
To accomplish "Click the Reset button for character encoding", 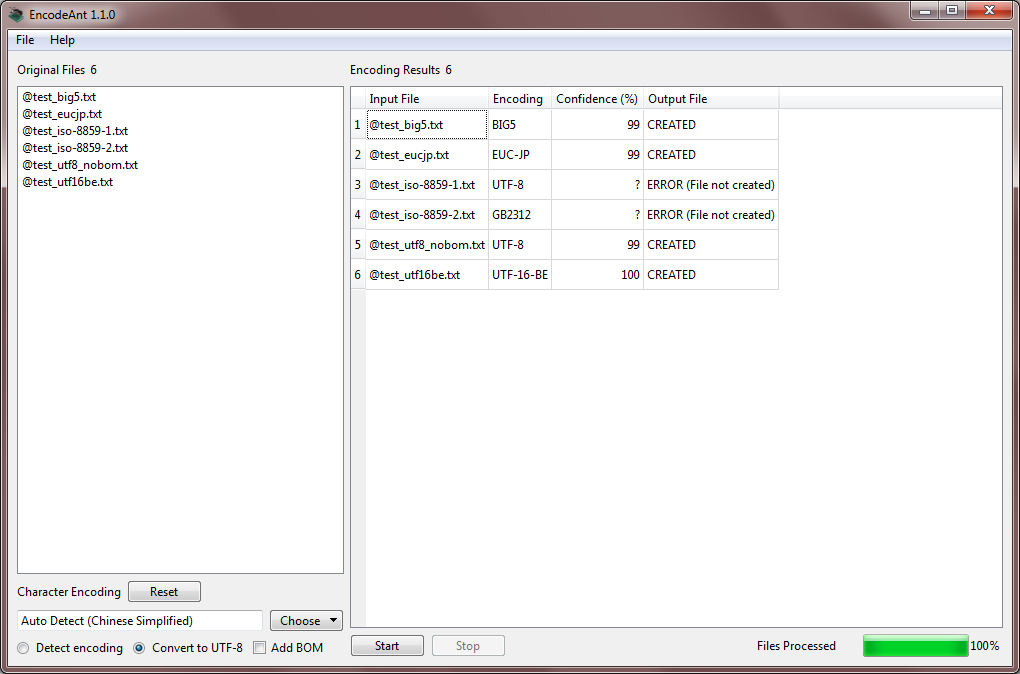I will (164, 592).
